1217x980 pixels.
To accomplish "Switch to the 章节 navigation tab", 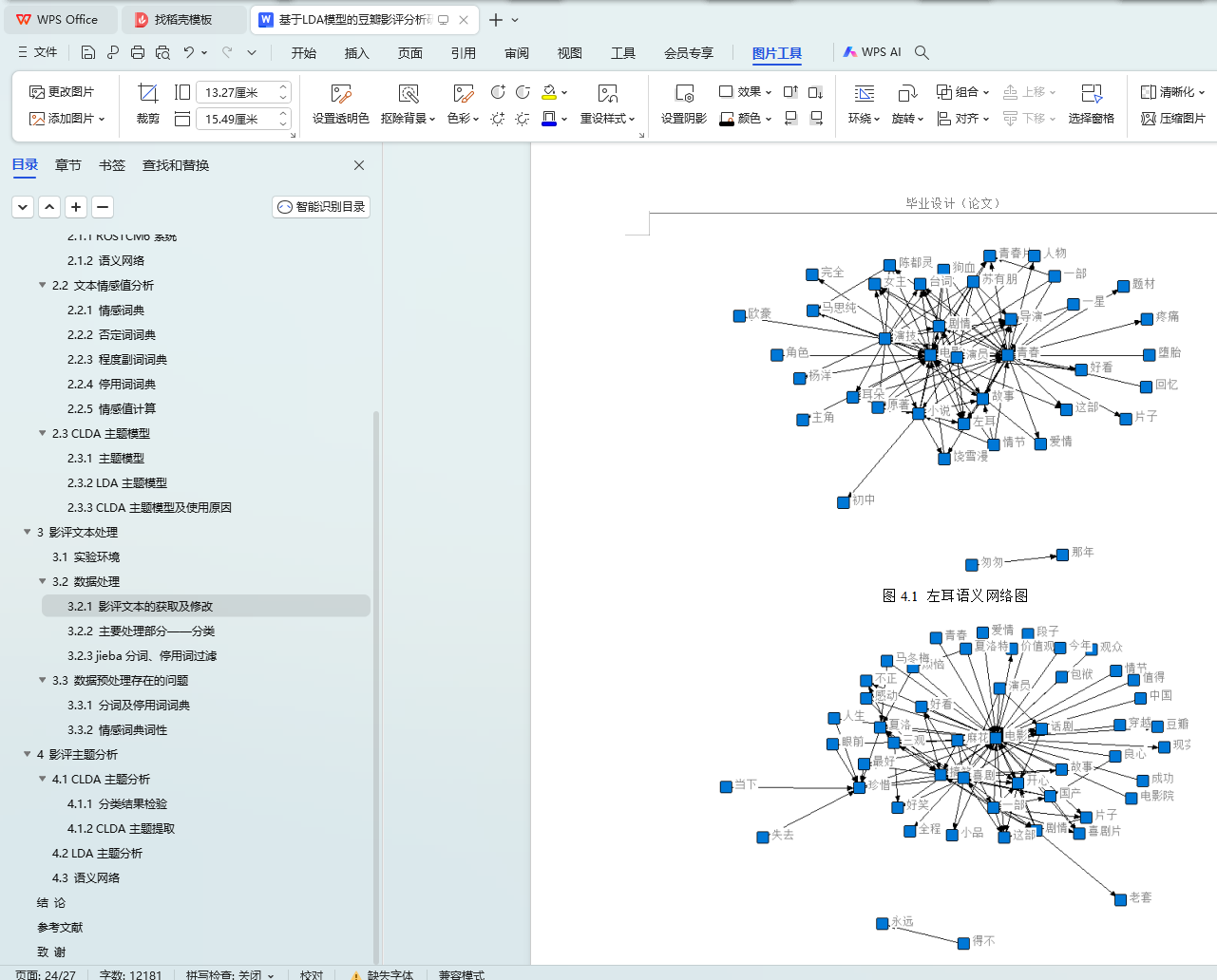I will tap(68, 165).
